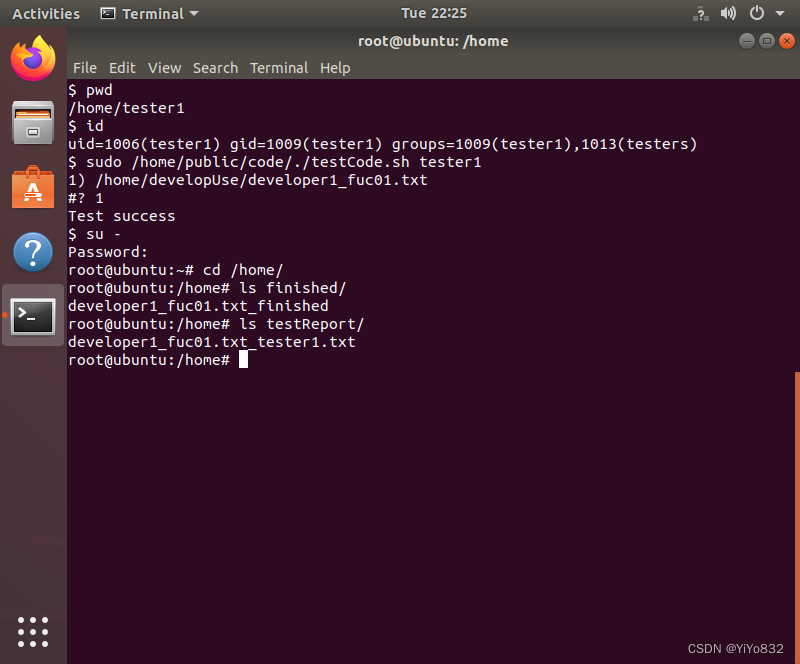Open the Show Applications grid
This screenshot has width=800, height=664.
(x=33, y=631)
